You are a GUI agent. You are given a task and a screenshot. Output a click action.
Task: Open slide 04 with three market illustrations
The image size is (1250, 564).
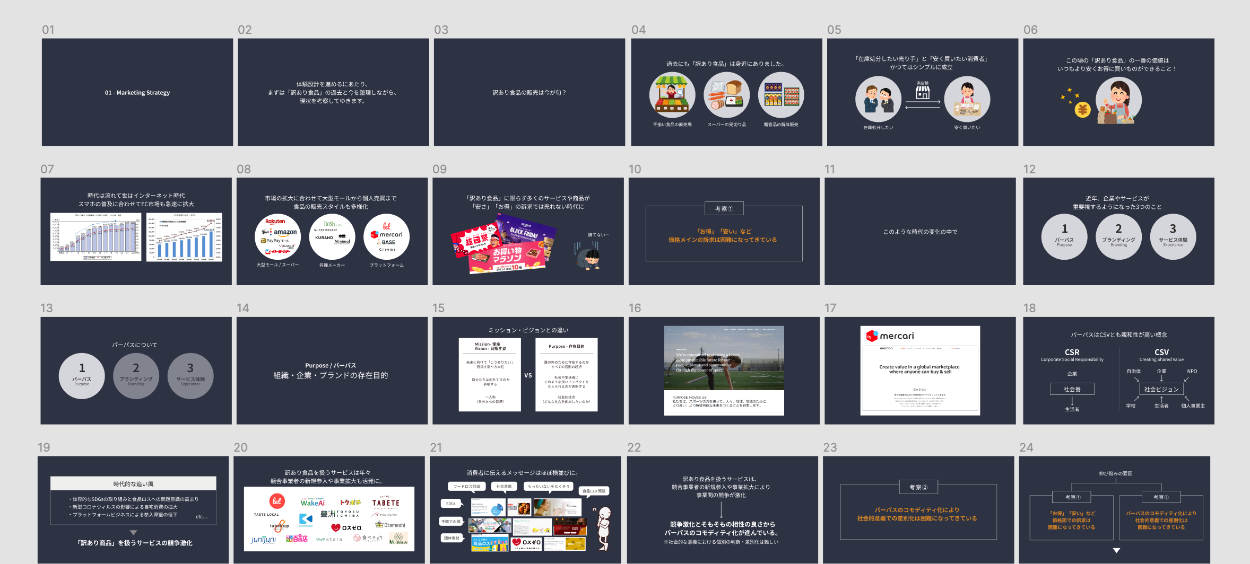point(726,92)
